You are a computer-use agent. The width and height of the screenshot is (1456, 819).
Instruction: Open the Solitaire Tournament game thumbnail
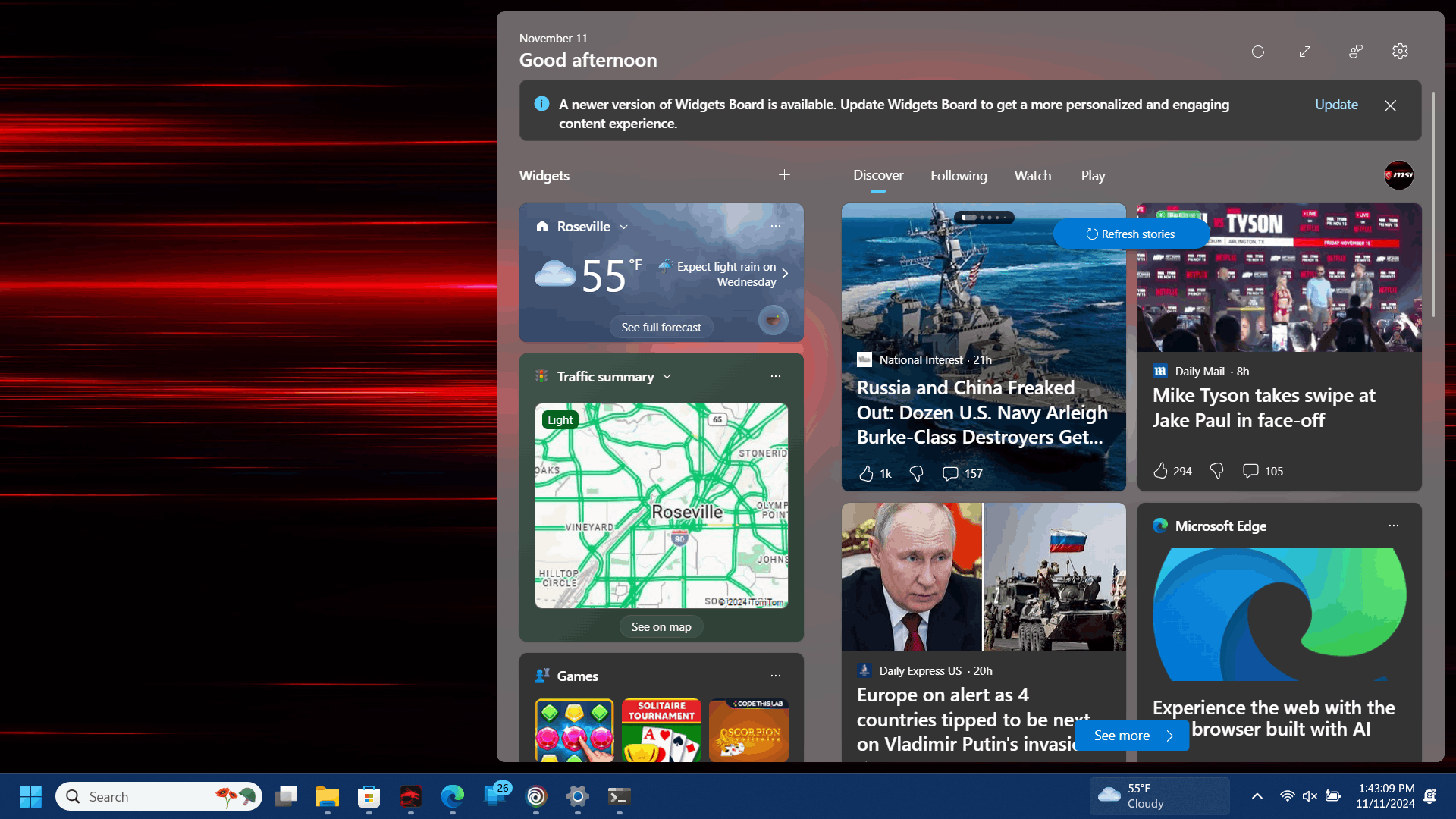click(x=661, y=730)
